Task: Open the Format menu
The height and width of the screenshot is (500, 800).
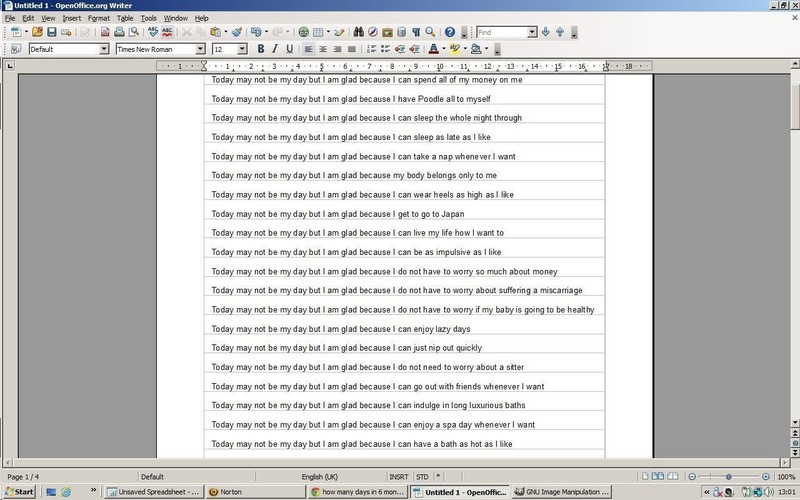Action: tap(98, 18)
